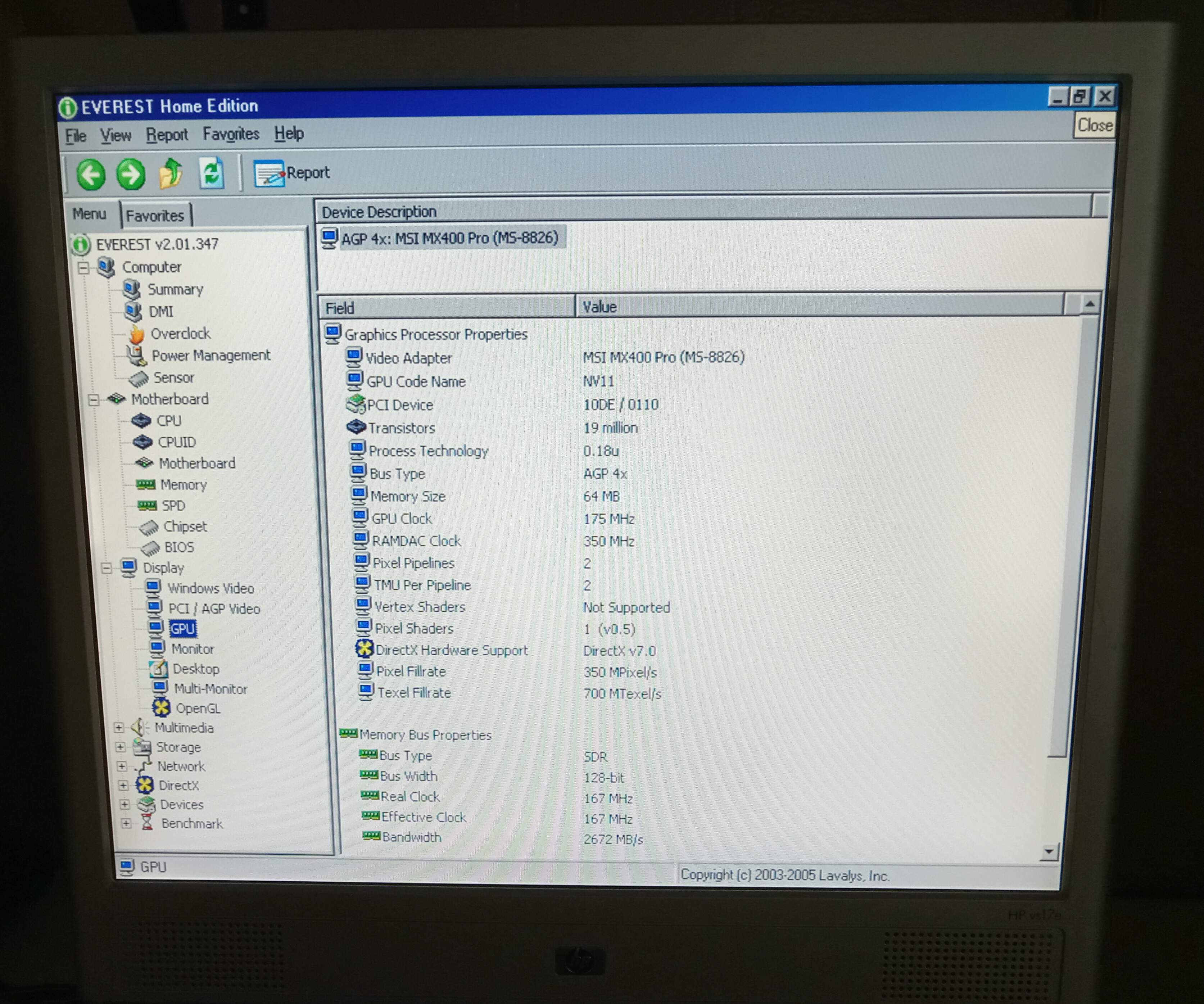
Task: Click the green Forward arrow icon
Action: pos(131,174)
